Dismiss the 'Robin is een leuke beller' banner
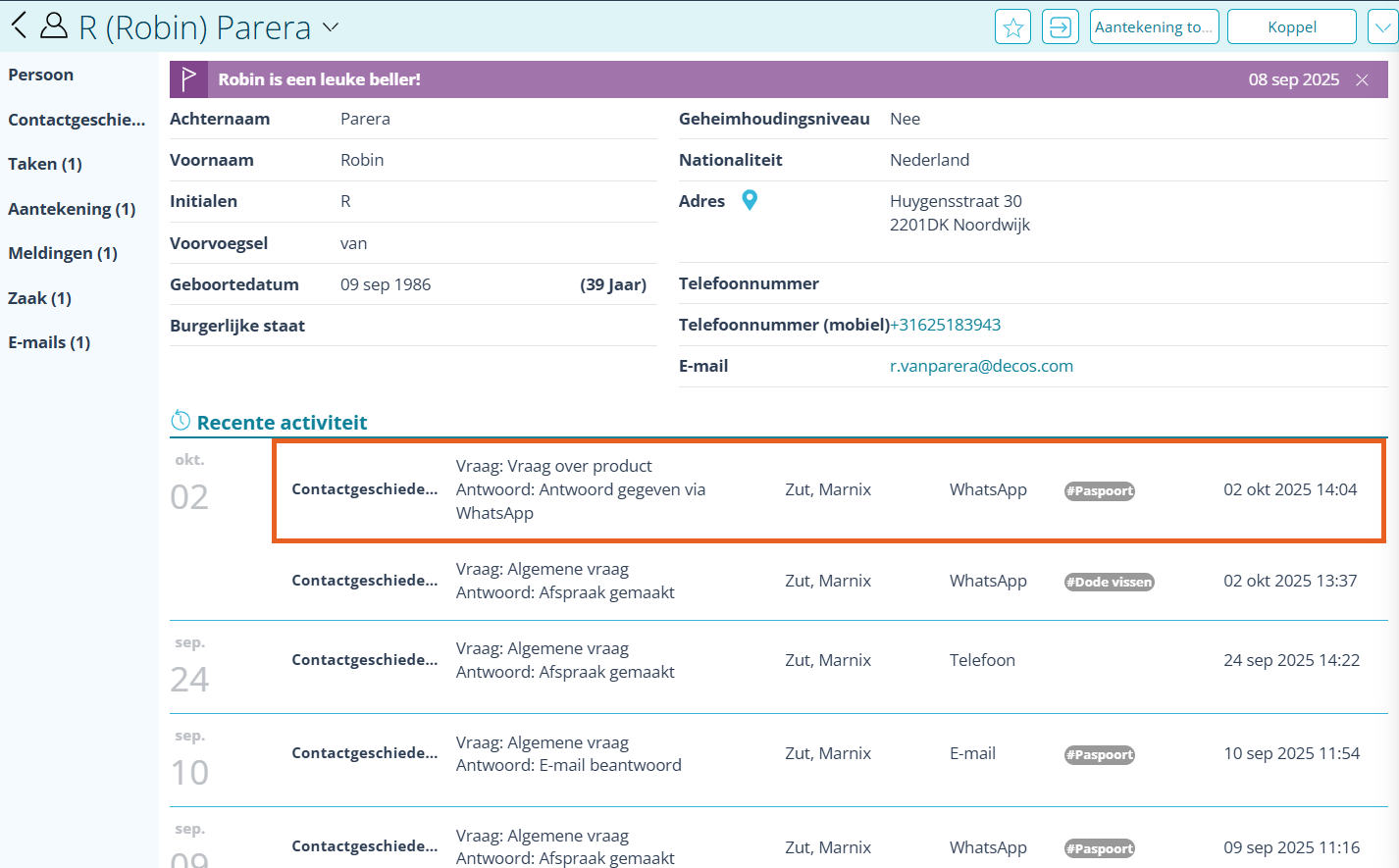The width and height of the screenshot is (1399, 868). 1362,80
